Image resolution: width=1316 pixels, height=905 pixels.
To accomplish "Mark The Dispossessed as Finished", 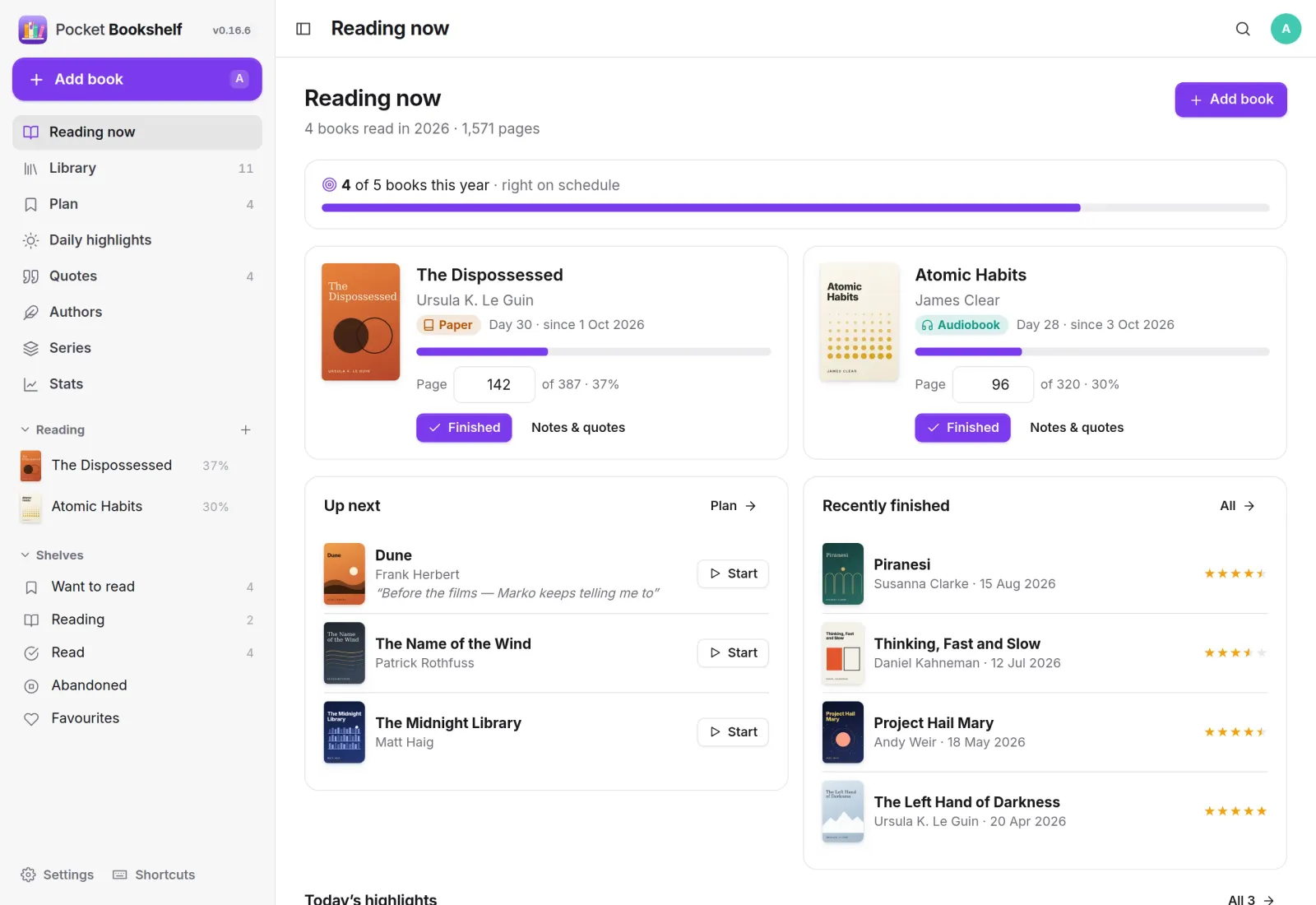I will coord(464,428).
